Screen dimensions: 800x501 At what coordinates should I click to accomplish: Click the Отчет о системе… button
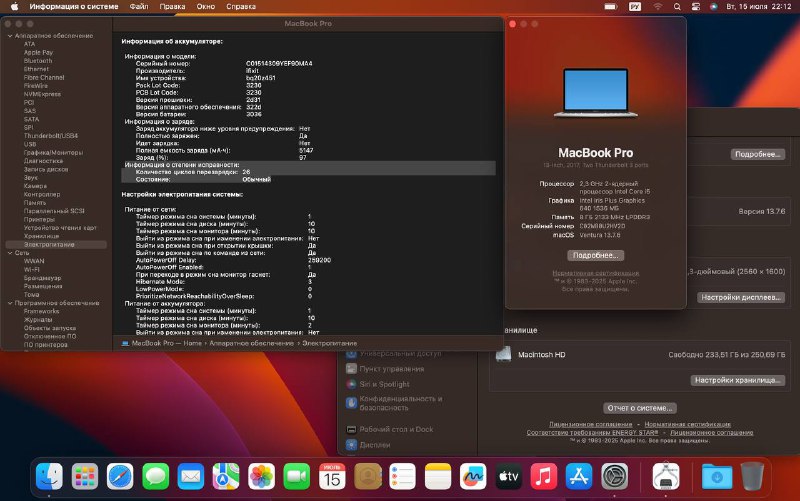pos(639,408)
